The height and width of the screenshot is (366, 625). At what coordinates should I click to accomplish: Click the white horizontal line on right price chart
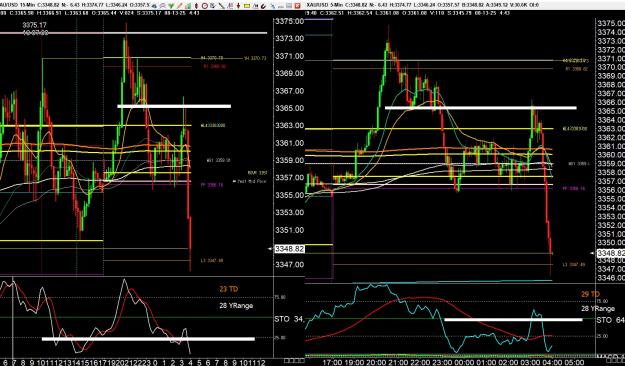(x=481, y=108)
